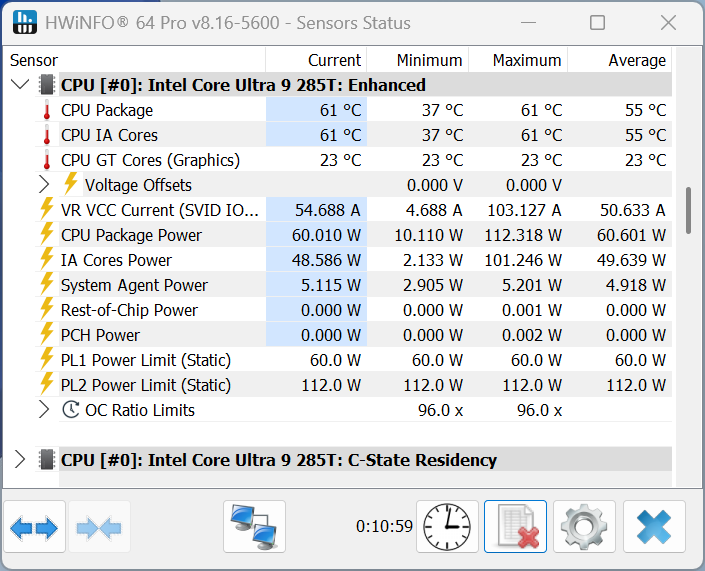Click the Minimum column header

(418, 60)
